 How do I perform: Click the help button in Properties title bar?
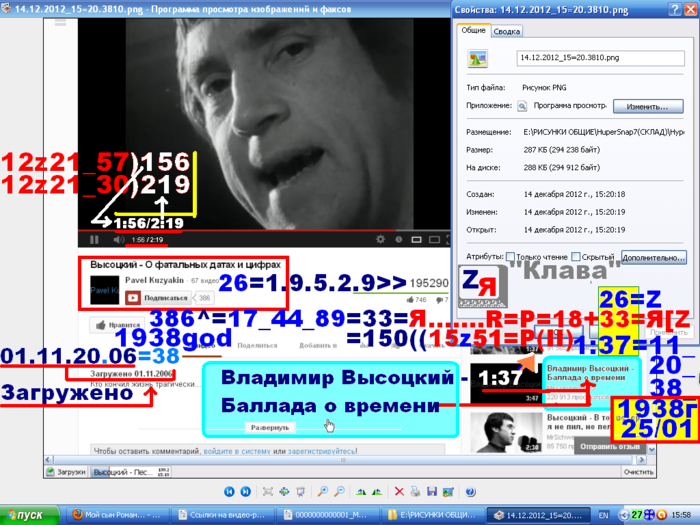675,9
